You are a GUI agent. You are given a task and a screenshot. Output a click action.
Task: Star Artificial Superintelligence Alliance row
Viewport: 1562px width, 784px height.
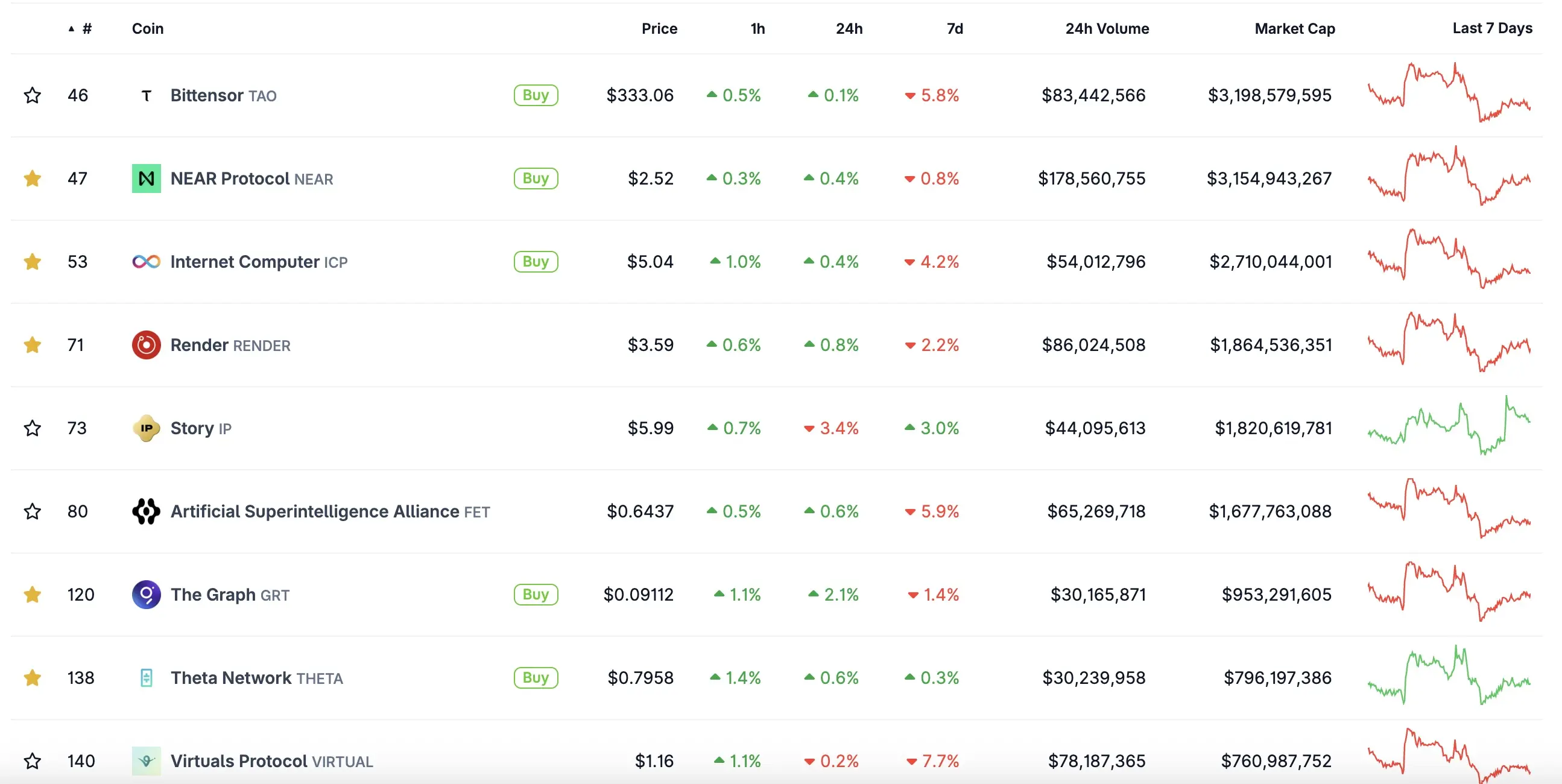(32, 511)
